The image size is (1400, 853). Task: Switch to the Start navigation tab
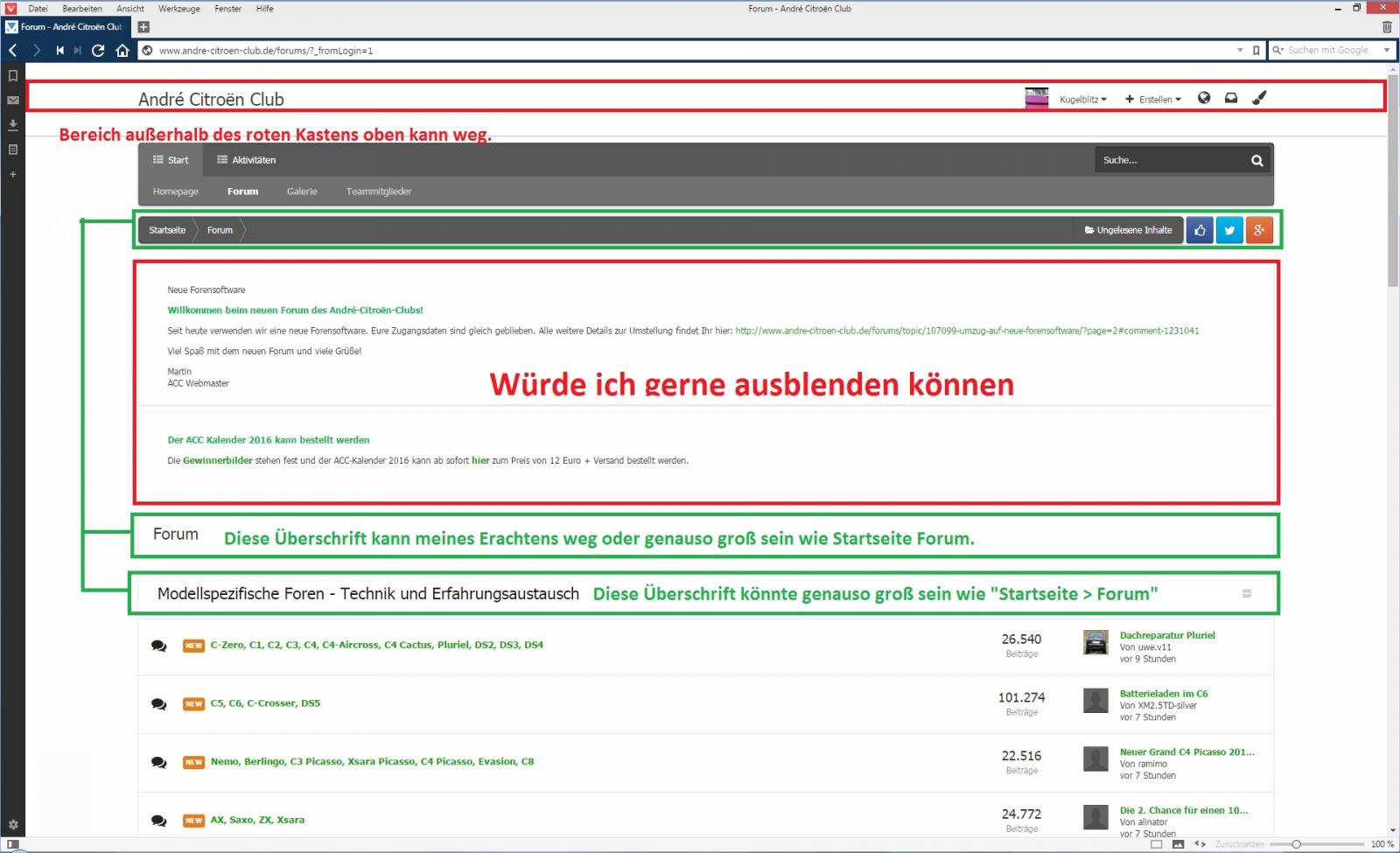[x=171, y=160]
